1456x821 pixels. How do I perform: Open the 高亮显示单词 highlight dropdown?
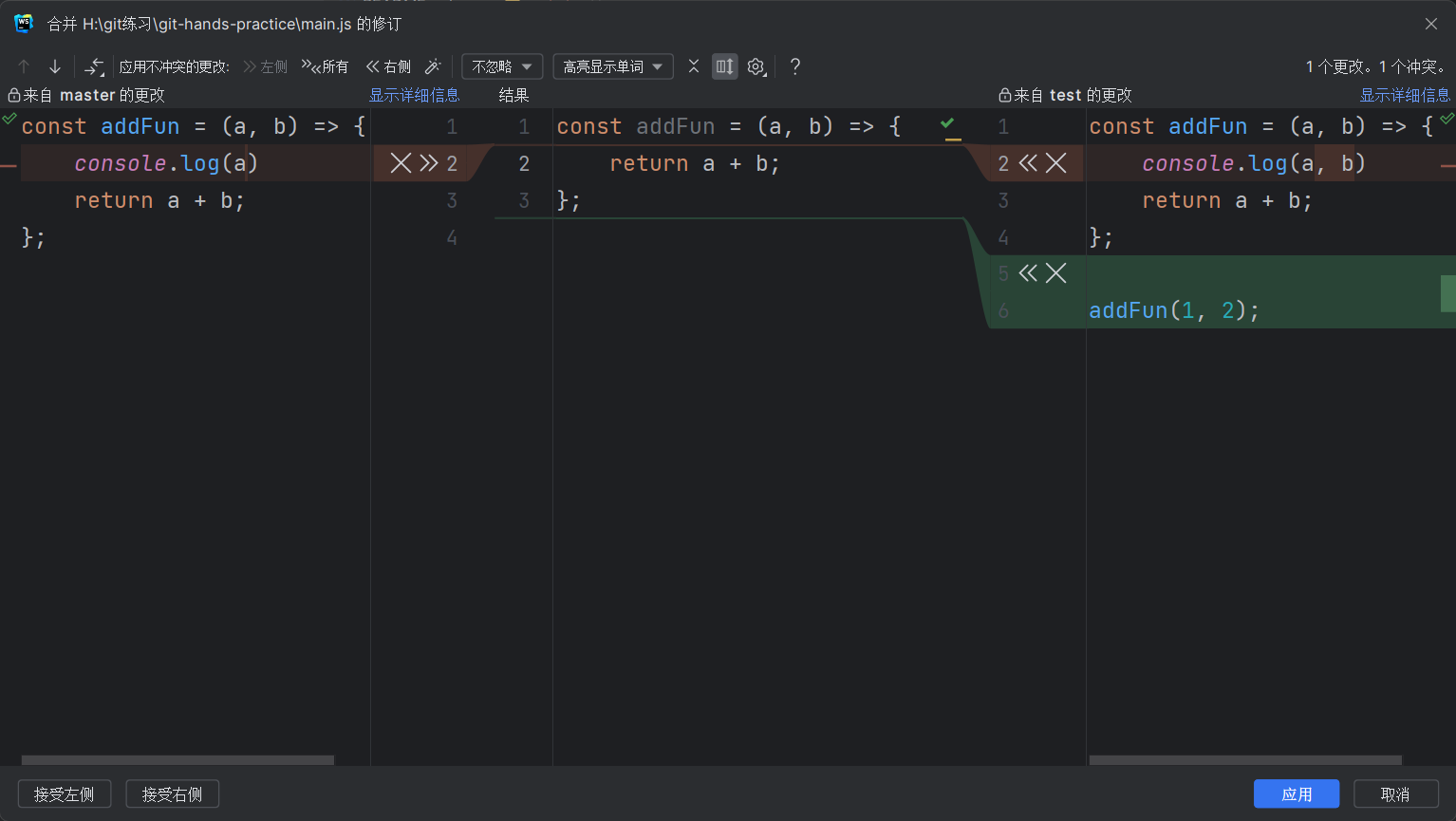pyautogui.click(x=613, y=66)
